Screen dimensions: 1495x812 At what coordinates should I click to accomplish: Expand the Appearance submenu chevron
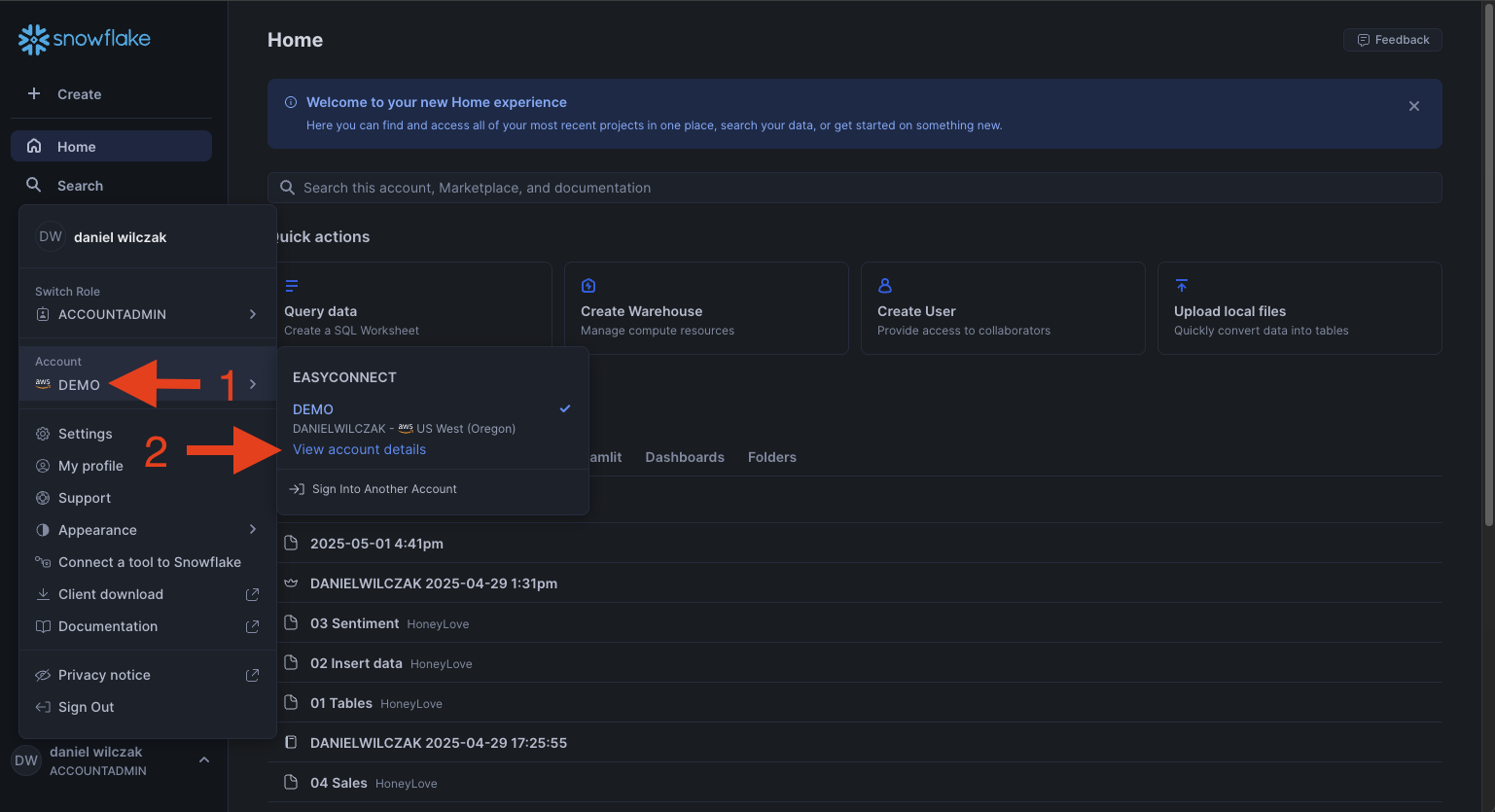tap(252, 530)
